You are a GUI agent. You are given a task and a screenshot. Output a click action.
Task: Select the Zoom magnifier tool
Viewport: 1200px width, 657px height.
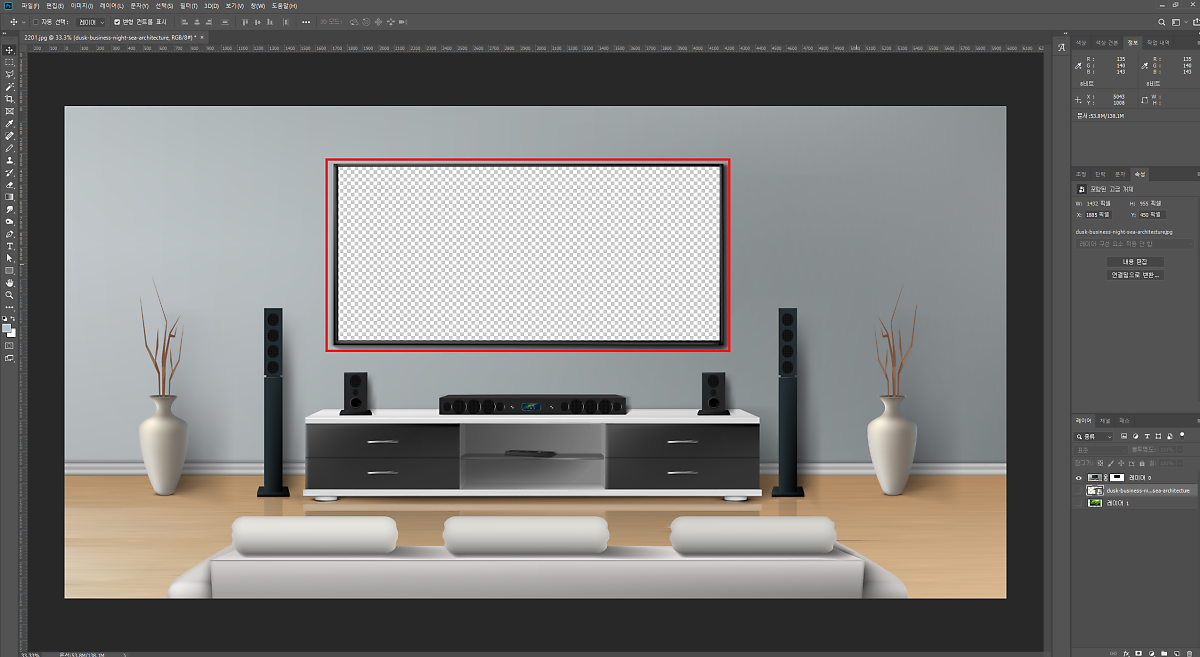(9, 295)
